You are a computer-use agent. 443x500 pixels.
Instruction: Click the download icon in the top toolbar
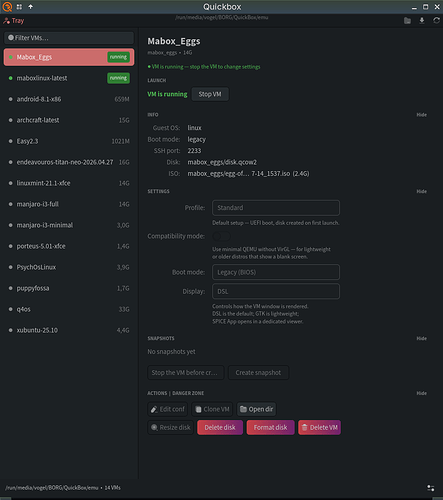(422, 21)
